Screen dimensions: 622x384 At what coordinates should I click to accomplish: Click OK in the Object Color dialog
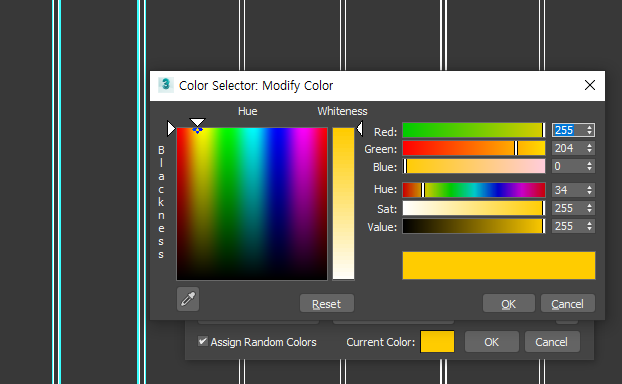point(491,342)
